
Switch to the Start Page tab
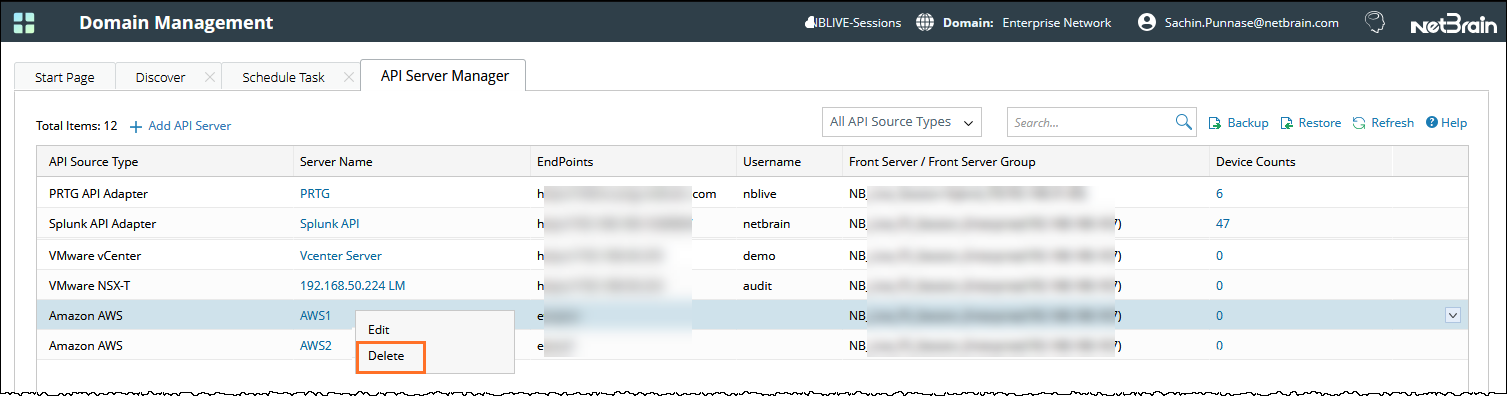[65, 77]
